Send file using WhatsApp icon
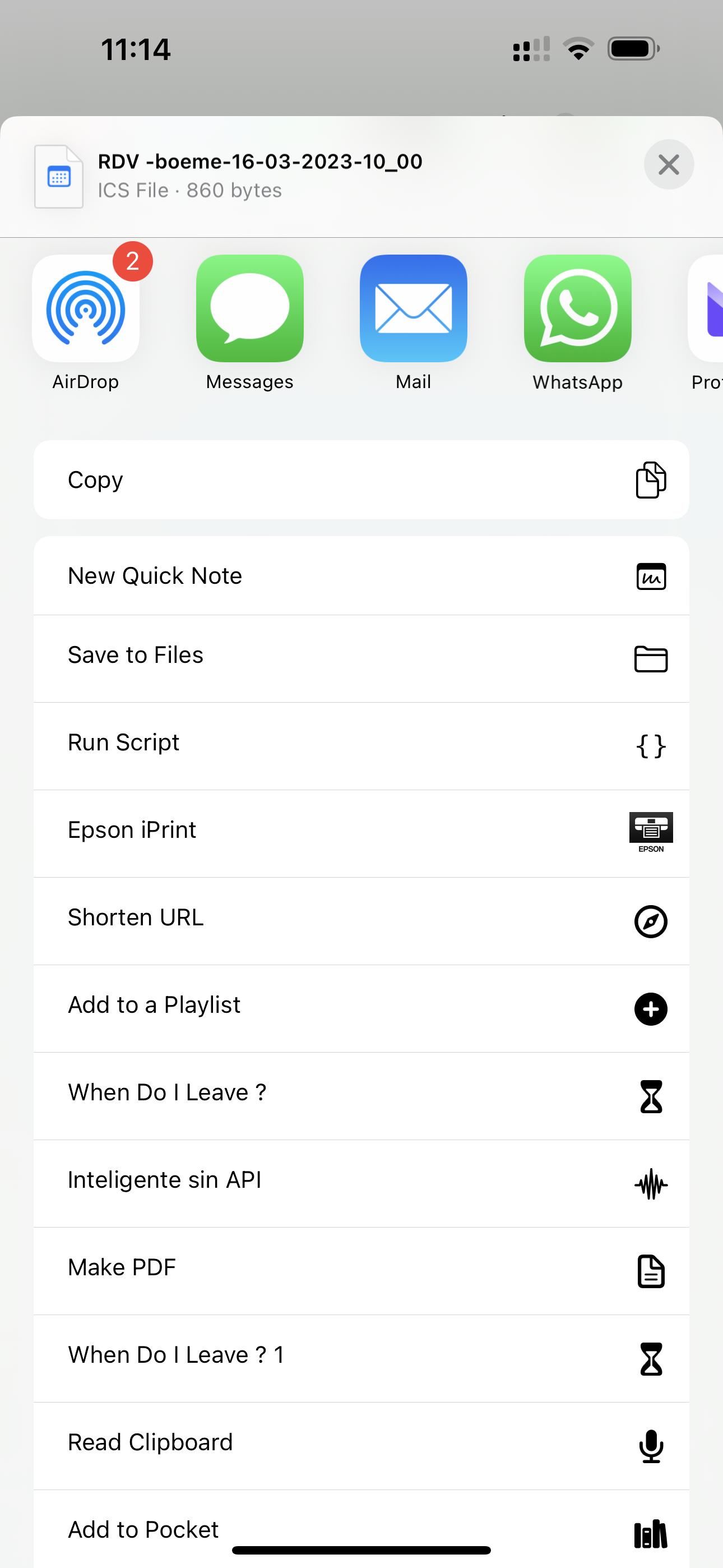The height and width of the screenshot is (1568, 723). click(577, 308)
